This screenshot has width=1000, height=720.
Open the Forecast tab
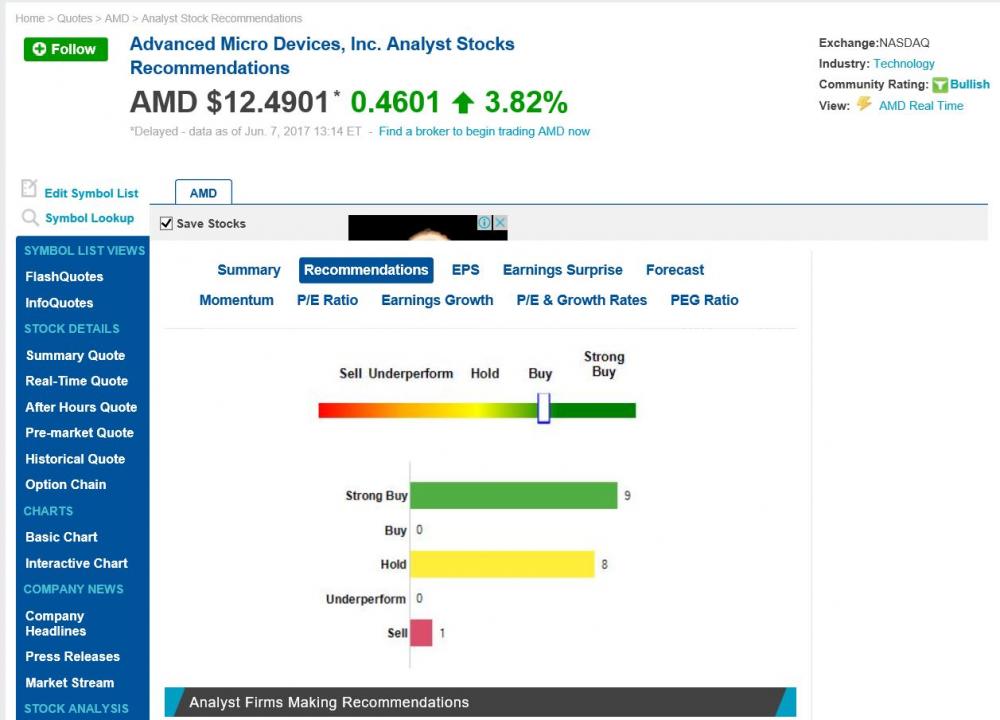675,270
